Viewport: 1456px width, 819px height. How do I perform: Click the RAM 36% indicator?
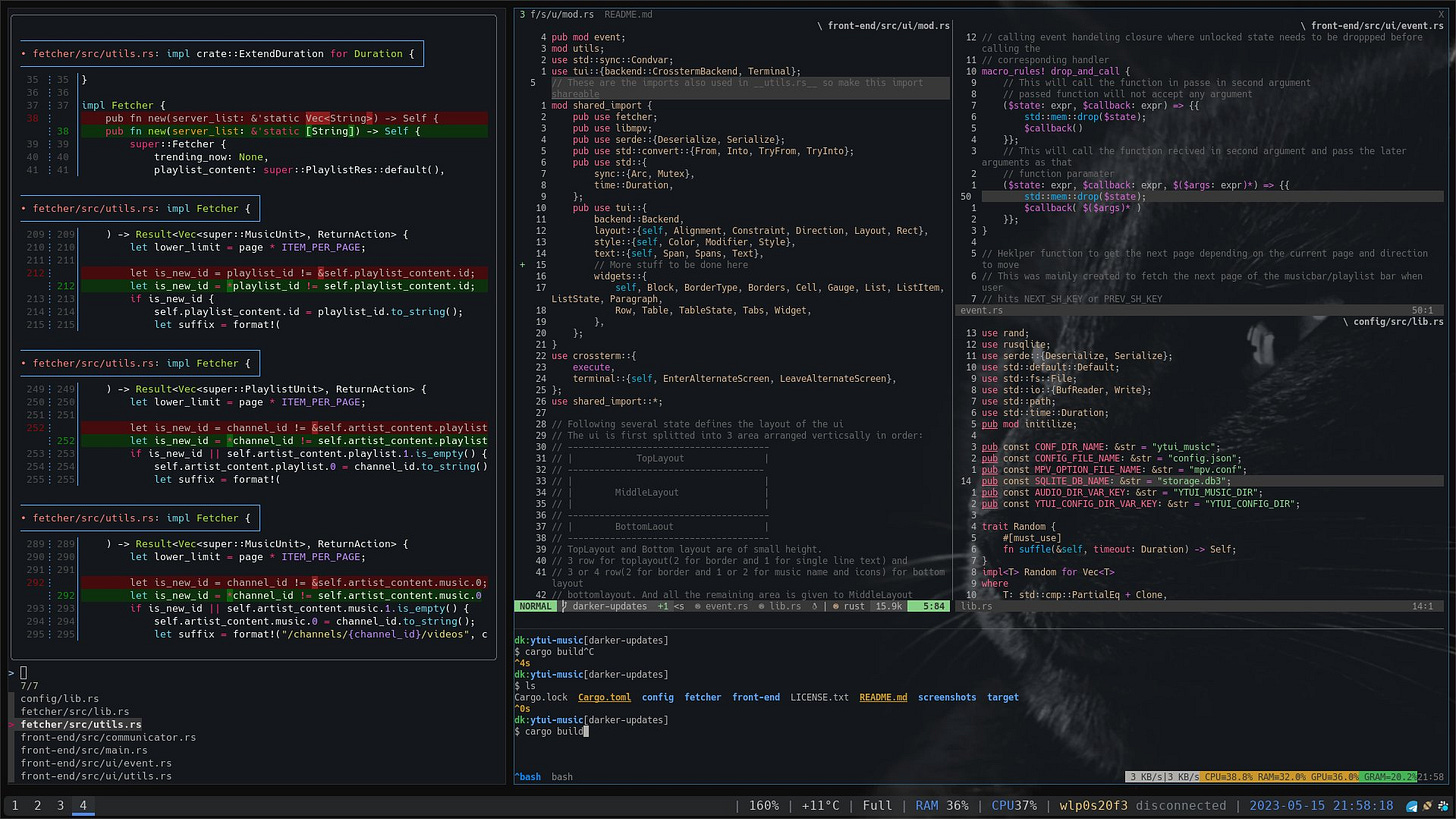942,805
